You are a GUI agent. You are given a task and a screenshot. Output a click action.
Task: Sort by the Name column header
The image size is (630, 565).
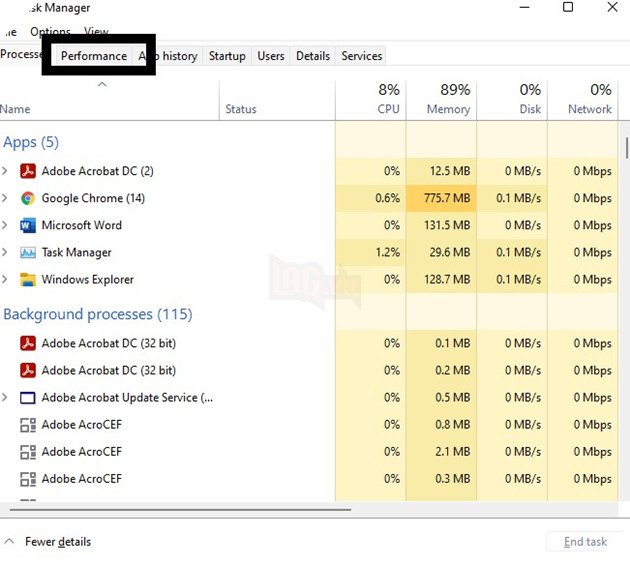tap(109, 100)
